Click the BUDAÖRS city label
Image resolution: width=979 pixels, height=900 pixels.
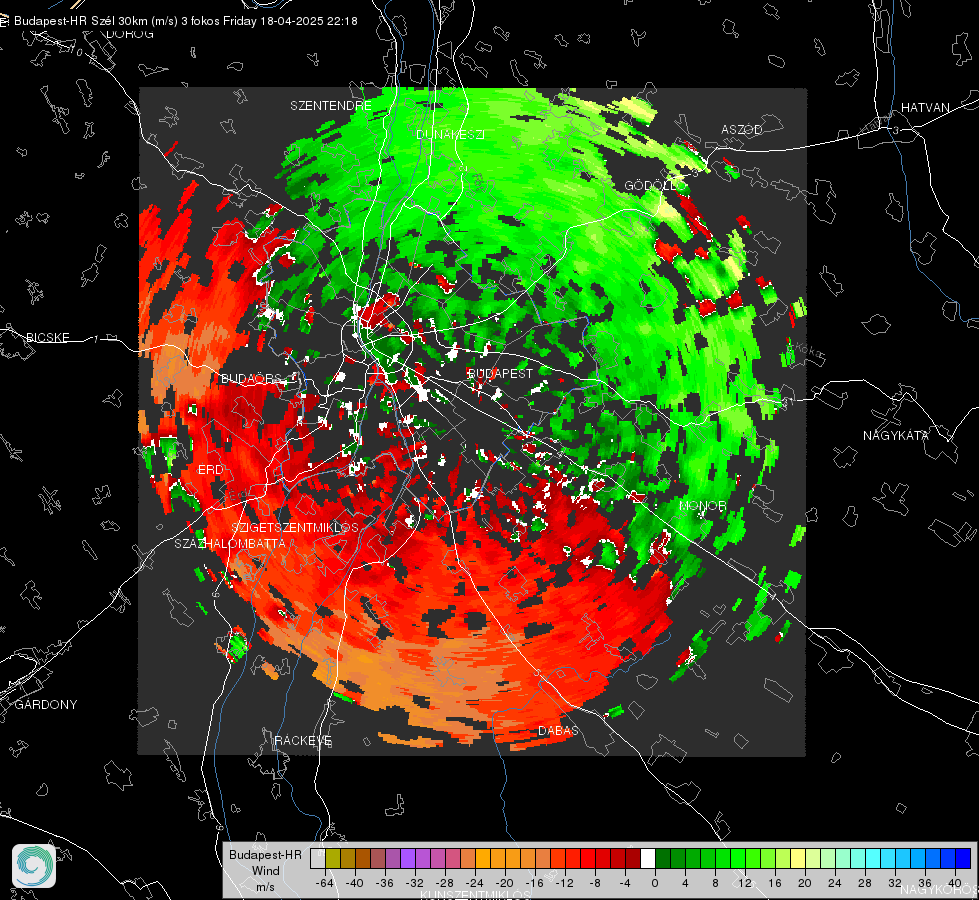(x=251, y=379)
